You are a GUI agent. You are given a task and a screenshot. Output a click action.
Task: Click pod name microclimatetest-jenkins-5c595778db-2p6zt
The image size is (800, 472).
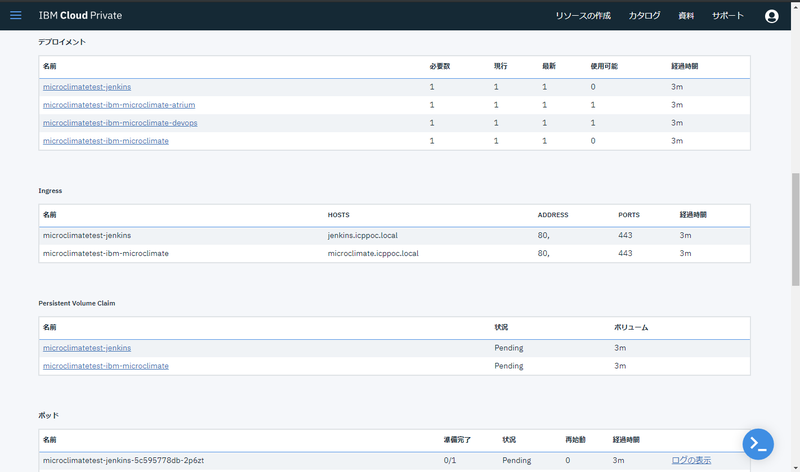pos(123,460)
